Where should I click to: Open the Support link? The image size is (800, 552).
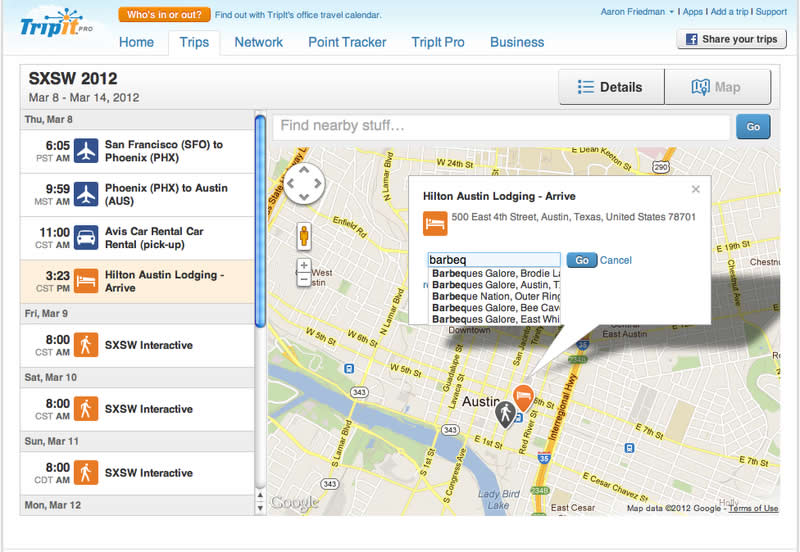point(771,11)
